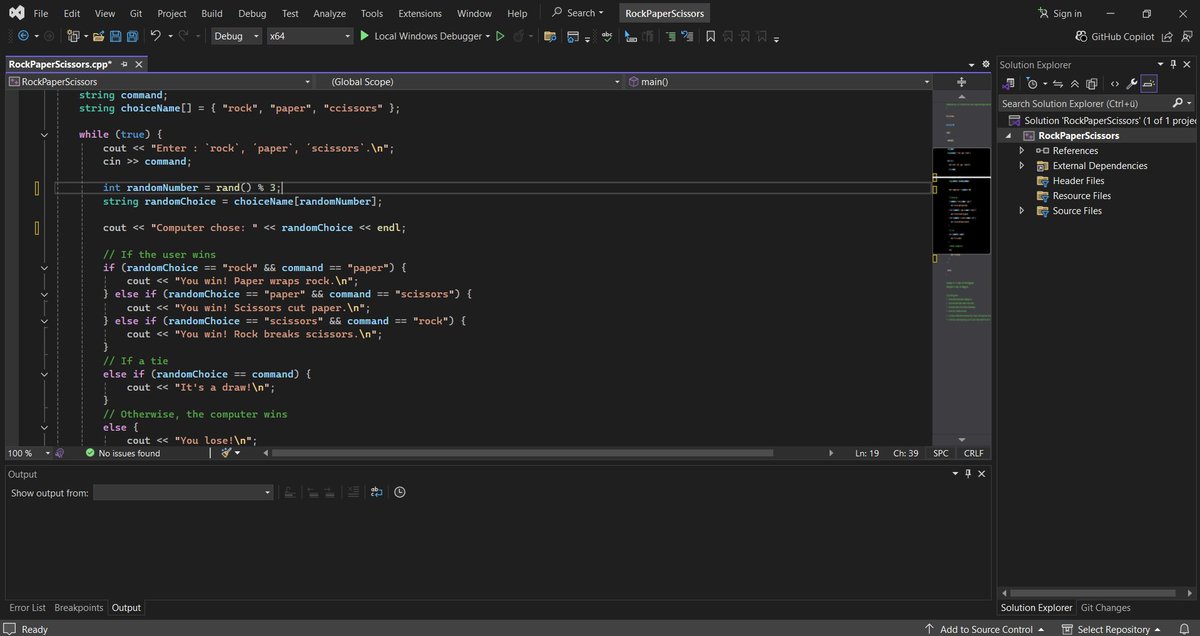Click Pending Changes Filter clock icon
This screenshot has width=1200, height=636.
pyautogui.click(x=1034, y=84)
